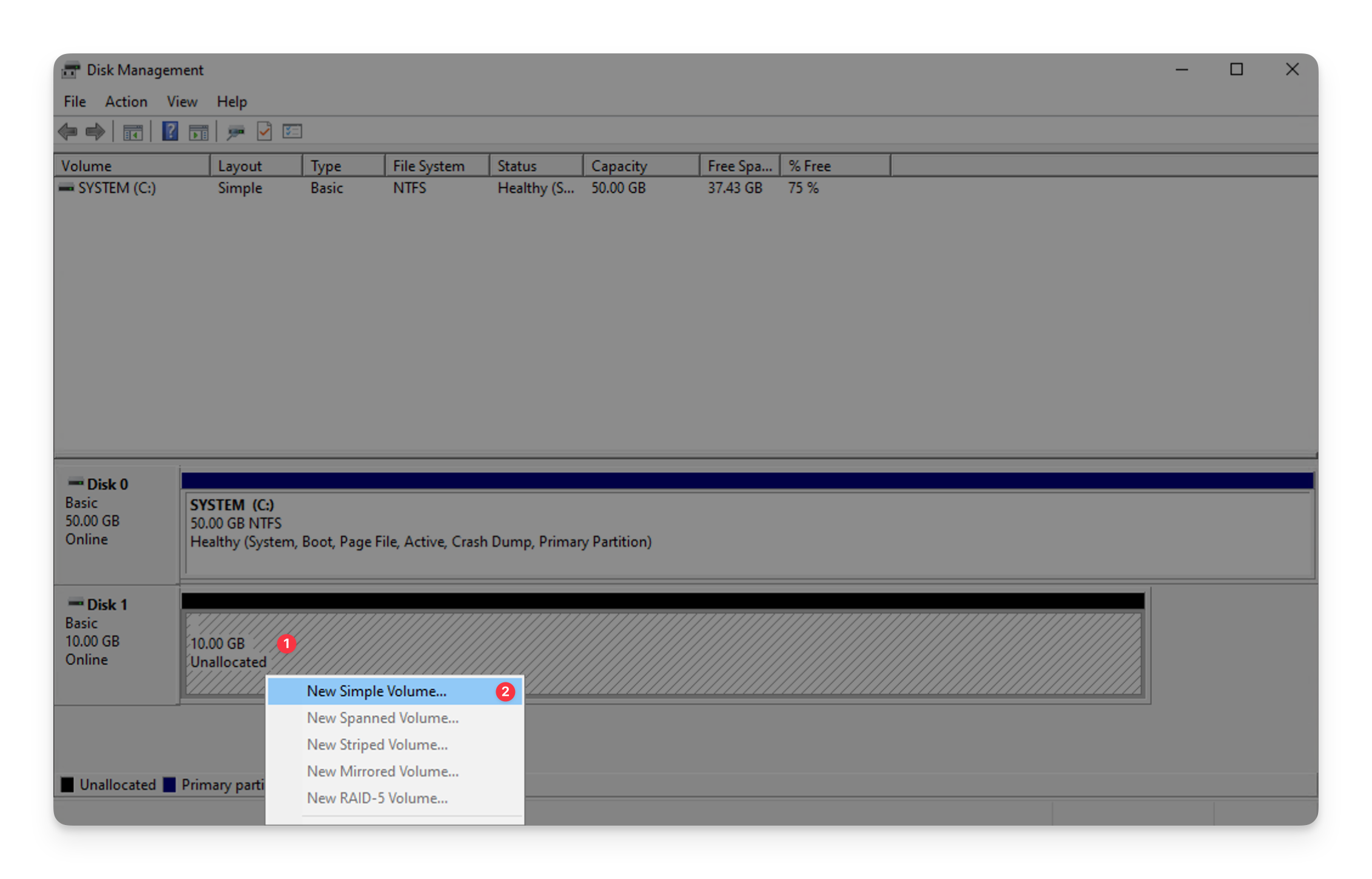Click the checklist toolbar icon

coord(292,131)
